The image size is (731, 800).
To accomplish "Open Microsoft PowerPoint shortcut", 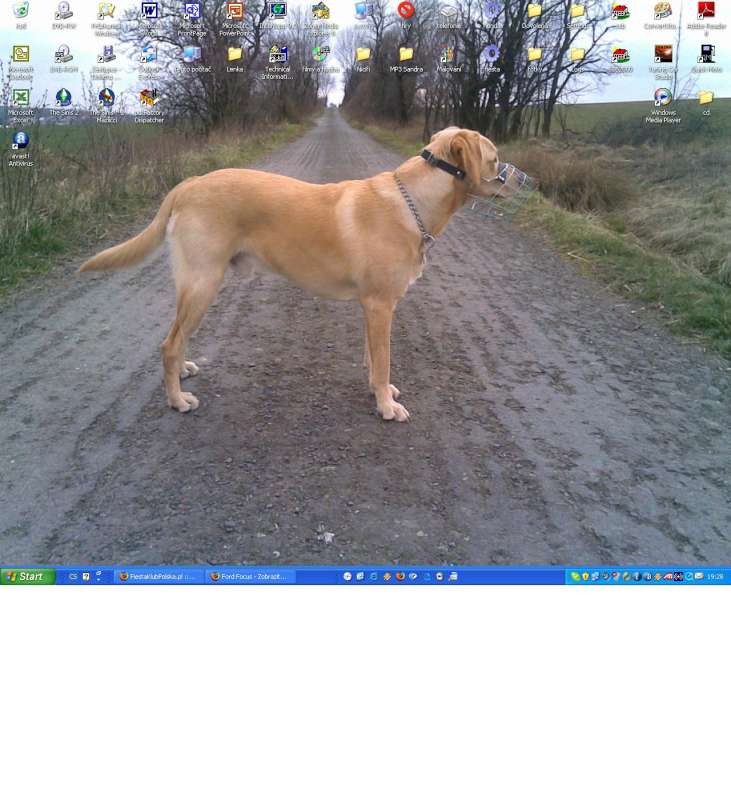I will click(x=235, y=12).
